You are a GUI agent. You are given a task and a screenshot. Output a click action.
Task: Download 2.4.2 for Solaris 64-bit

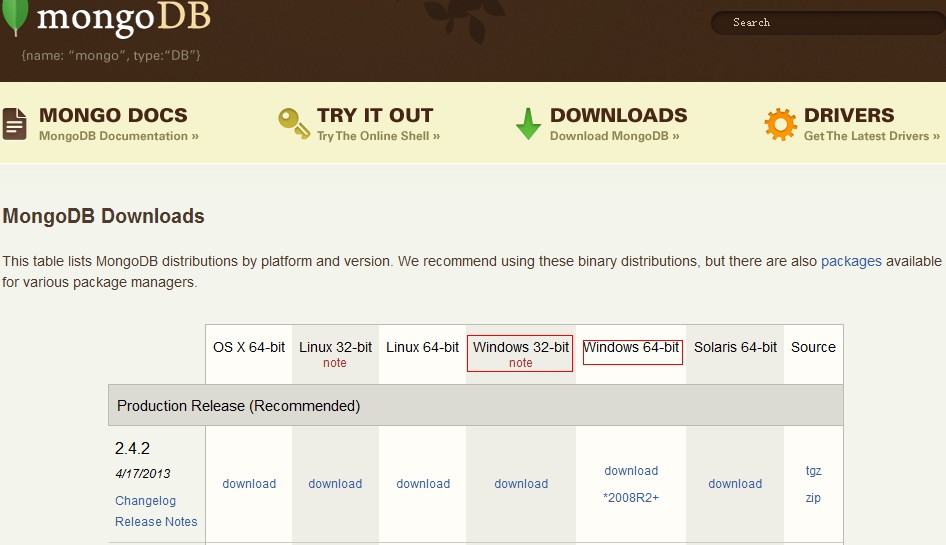pos(735,483)
